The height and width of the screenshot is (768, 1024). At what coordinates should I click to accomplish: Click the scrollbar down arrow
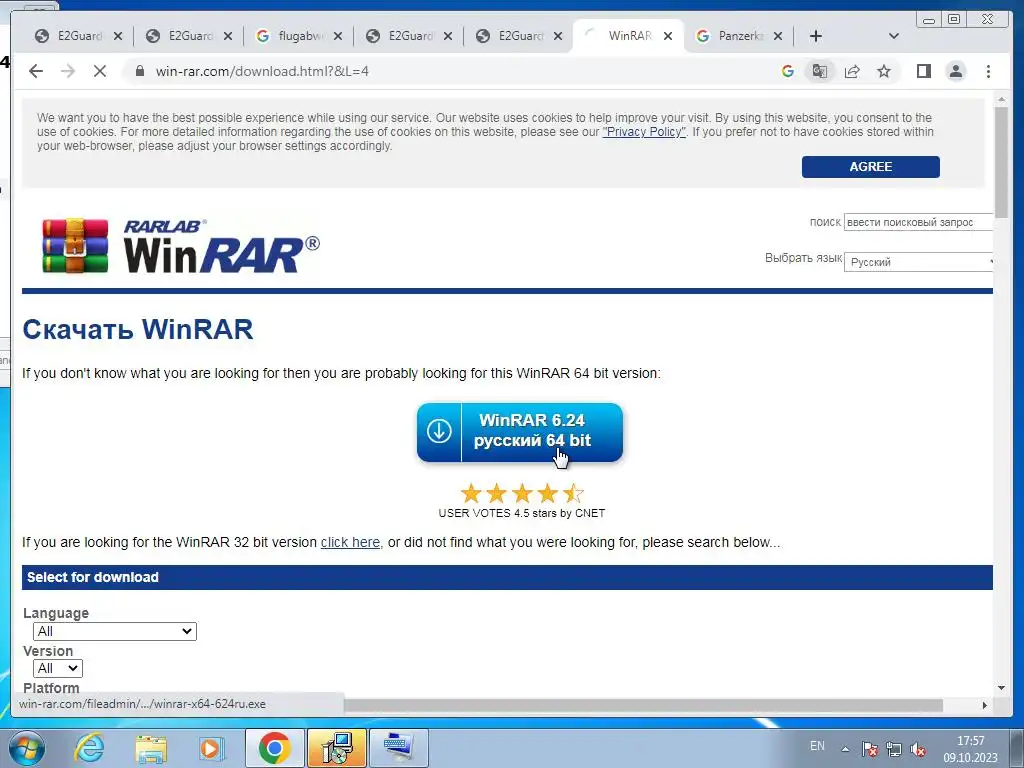pyautogui.click(x=1001, y=687)
